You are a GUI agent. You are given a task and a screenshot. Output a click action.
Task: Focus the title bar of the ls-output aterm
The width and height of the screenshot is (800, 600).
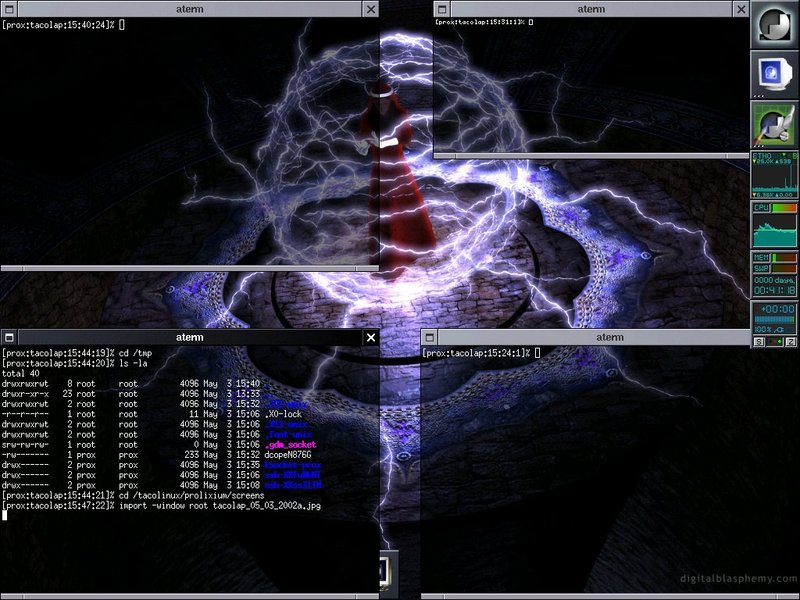[x=190, y=337]
